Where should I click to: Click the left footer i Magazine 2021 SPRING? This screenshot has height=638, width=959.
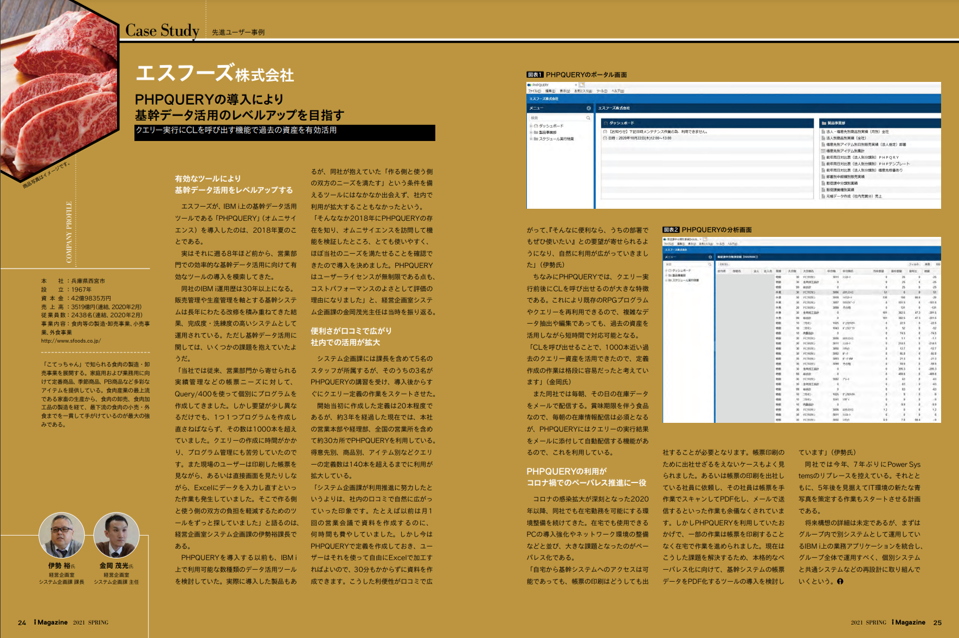(71, 623)
